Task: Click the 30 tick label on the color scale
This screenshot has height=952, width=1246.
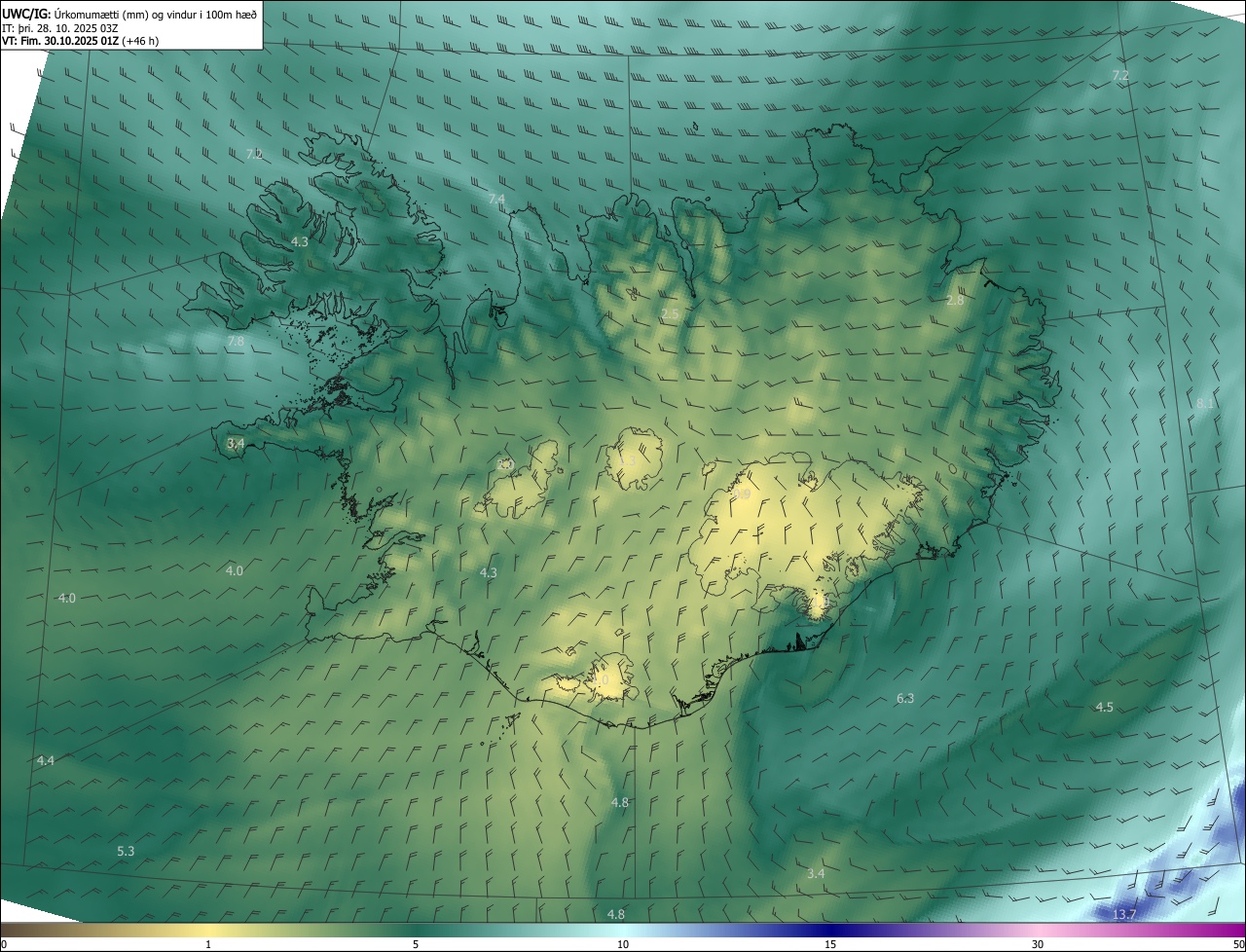Action: (1038, 945)
